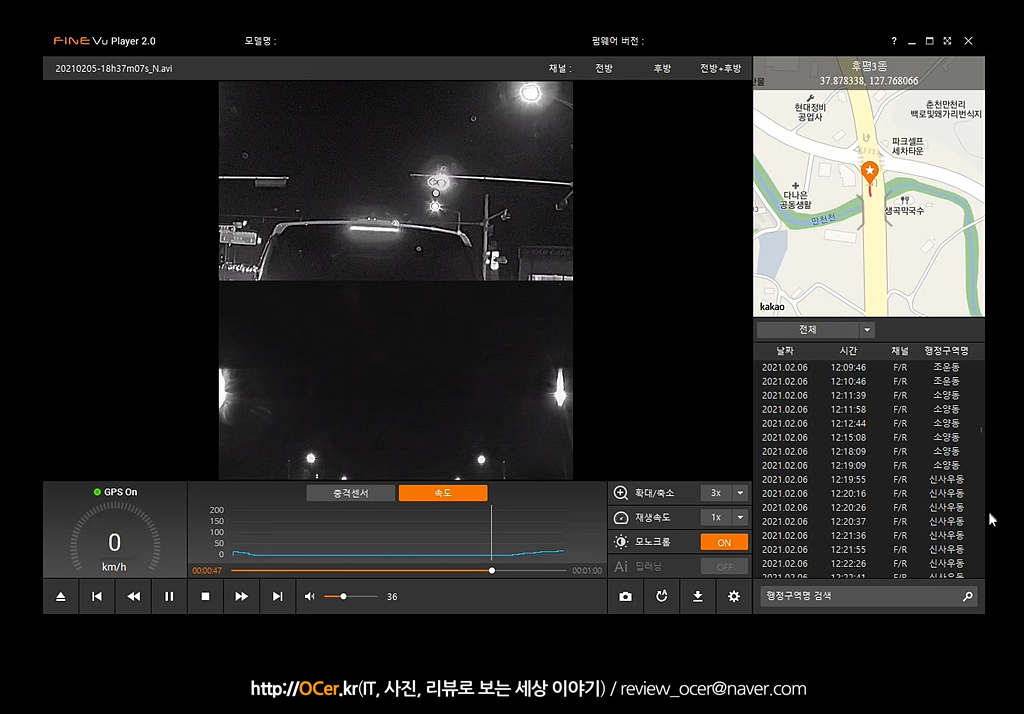Select the 전방 channel
Image resolution: width=1024 pixels, height=714 pixels.
[604, 69]
